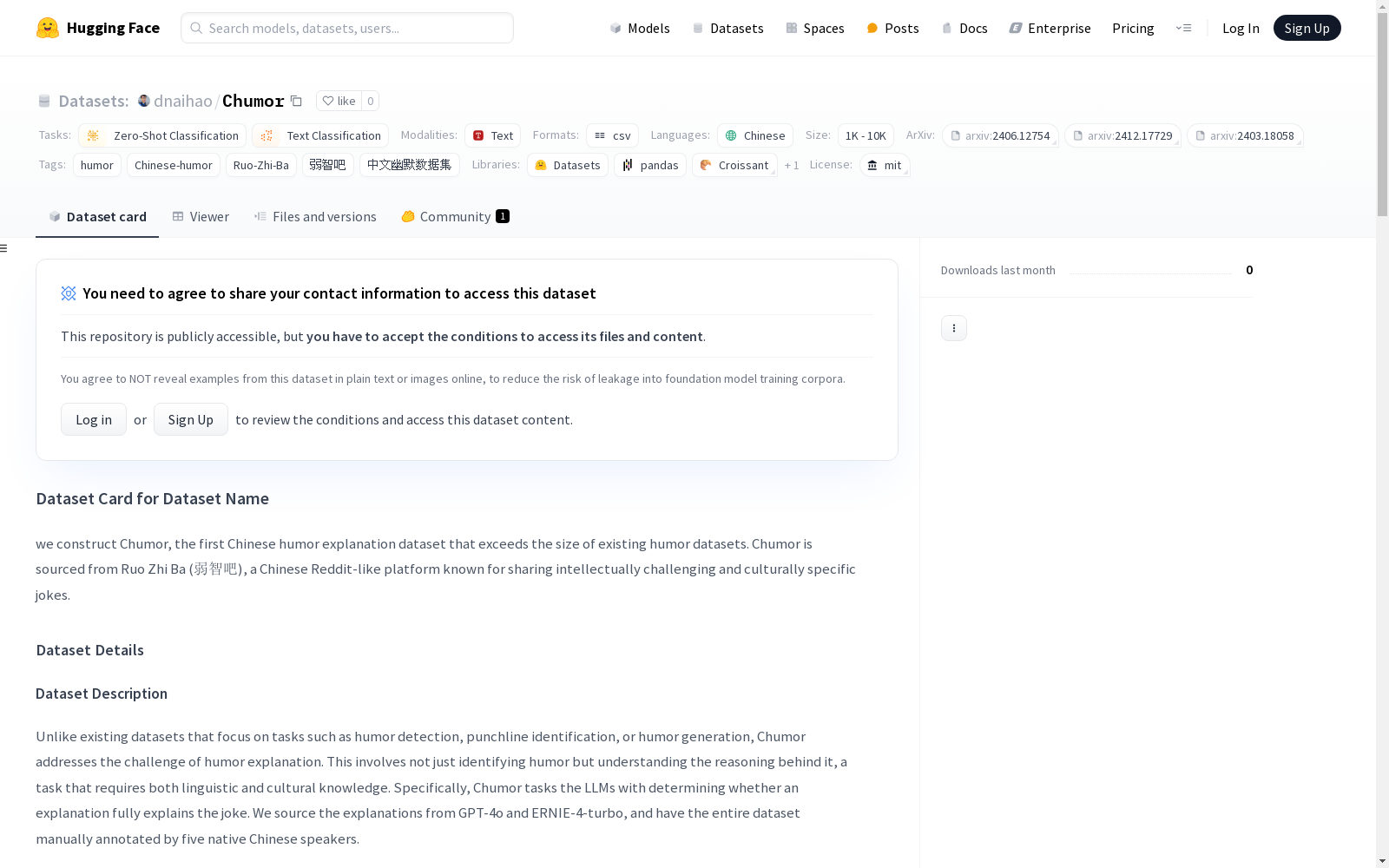Select the pandas library tag
This screenshot has height=868, width=1389.
click(650, 165)
